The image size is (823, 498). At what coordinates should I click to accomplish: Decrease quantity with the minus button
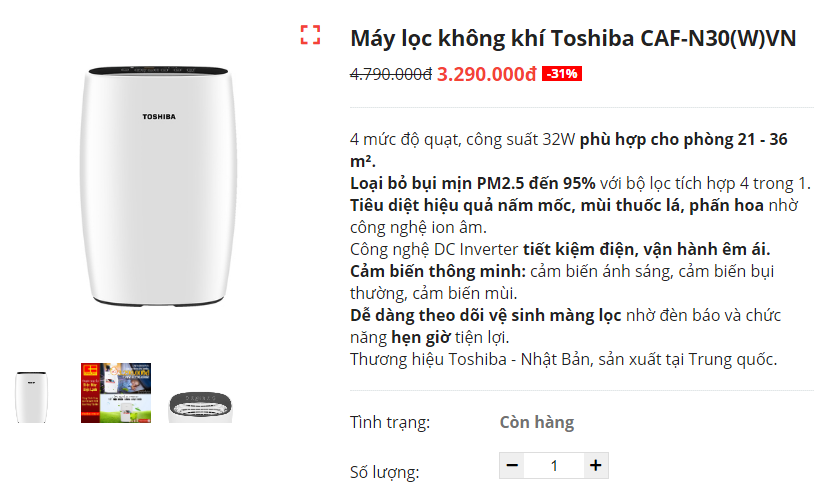[x=513, y=465]
